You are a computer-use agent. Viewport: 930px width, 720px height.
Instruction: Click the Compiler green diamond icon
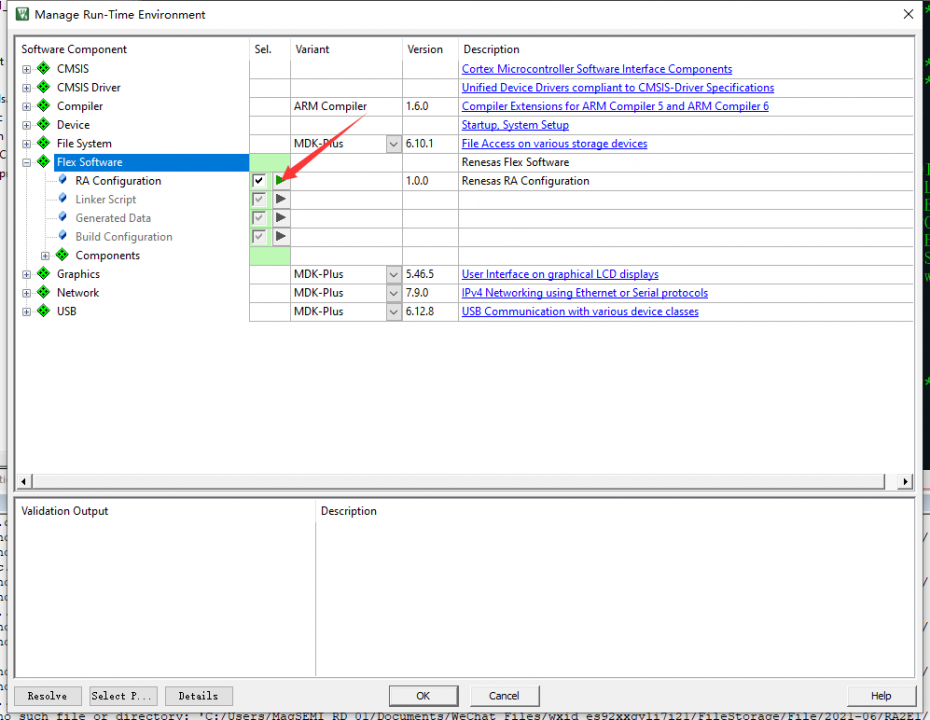click(x=43, y=106)
